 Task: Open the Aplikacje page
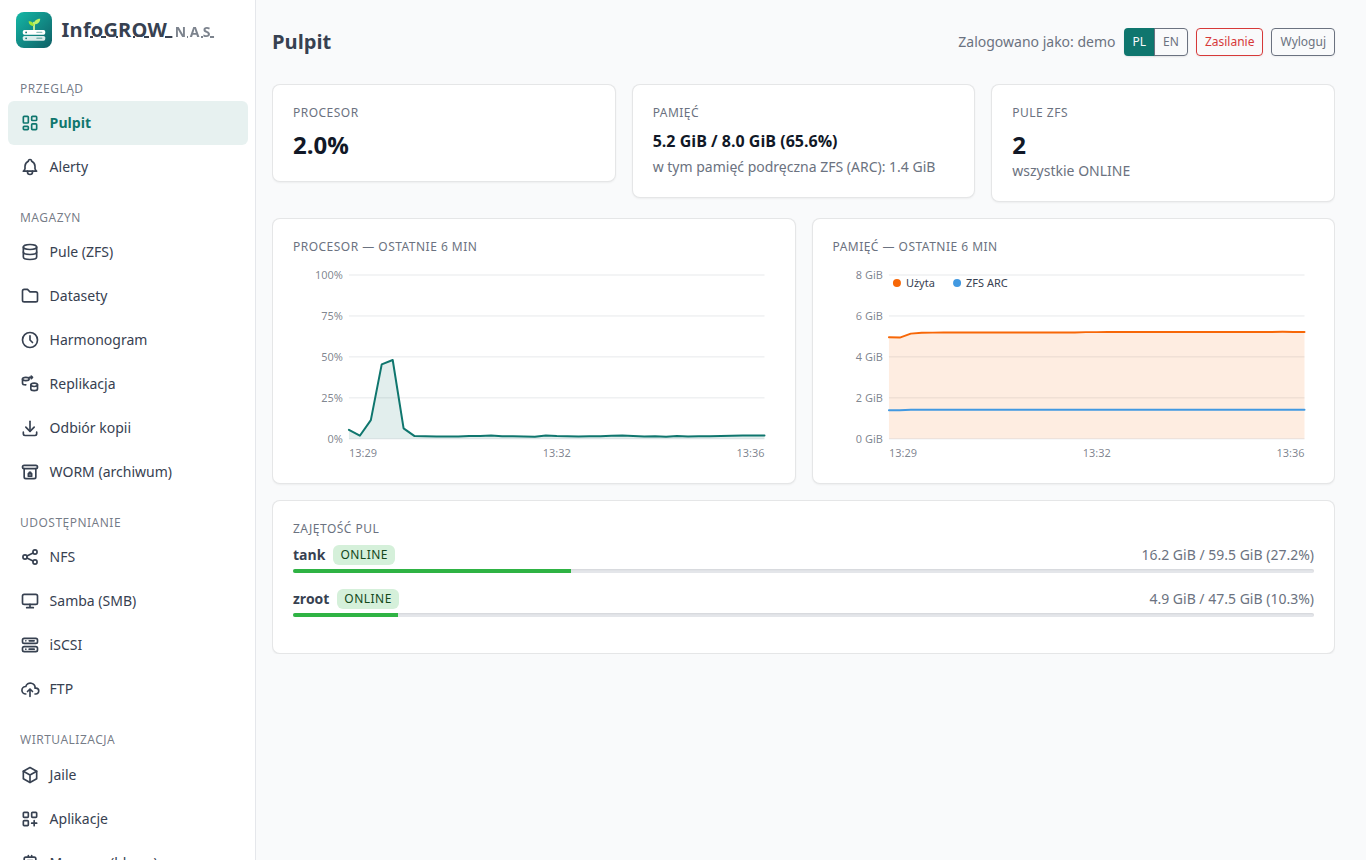(x=128, y=819)
